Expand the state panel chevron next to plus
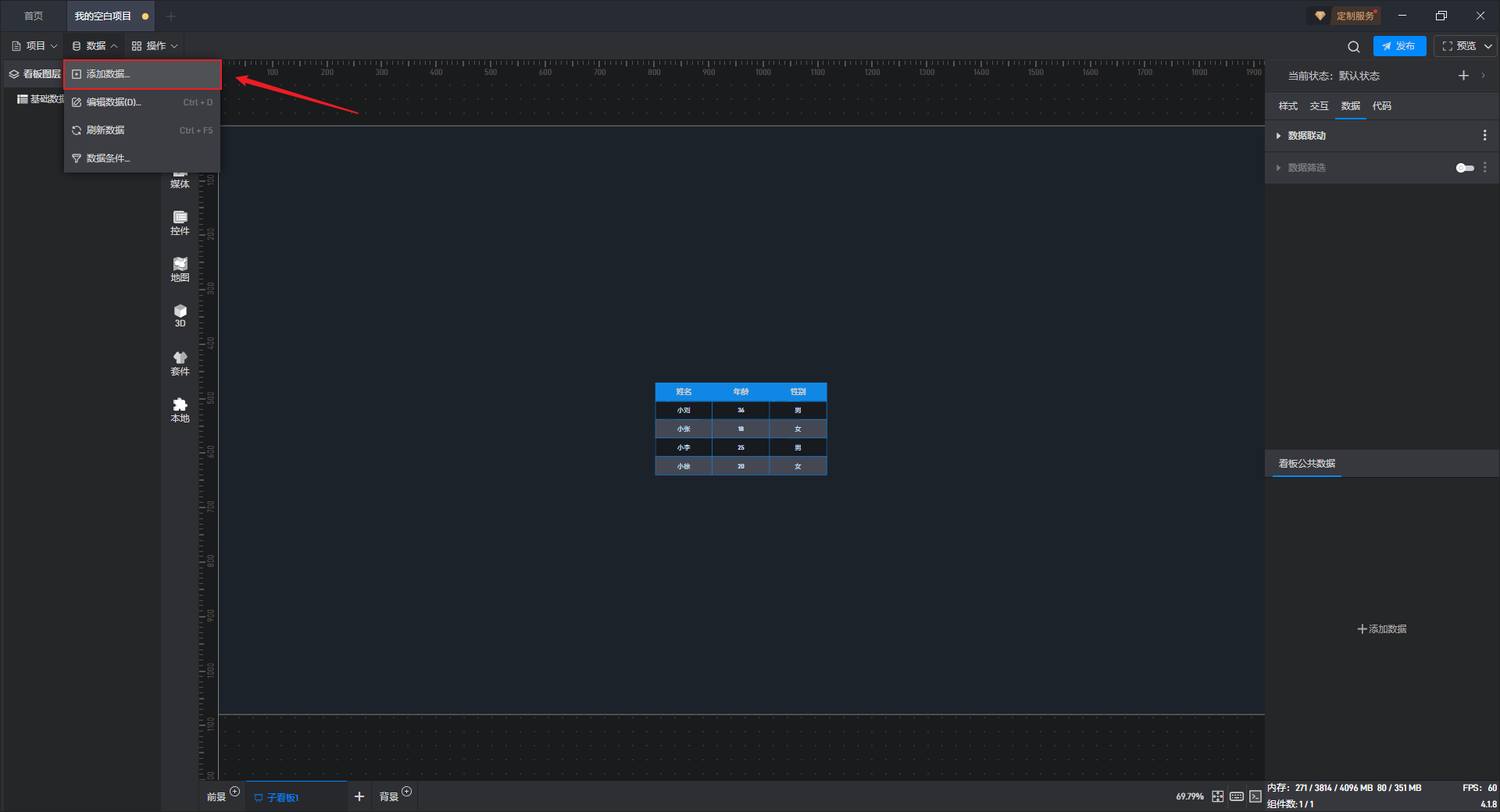 1483,76
